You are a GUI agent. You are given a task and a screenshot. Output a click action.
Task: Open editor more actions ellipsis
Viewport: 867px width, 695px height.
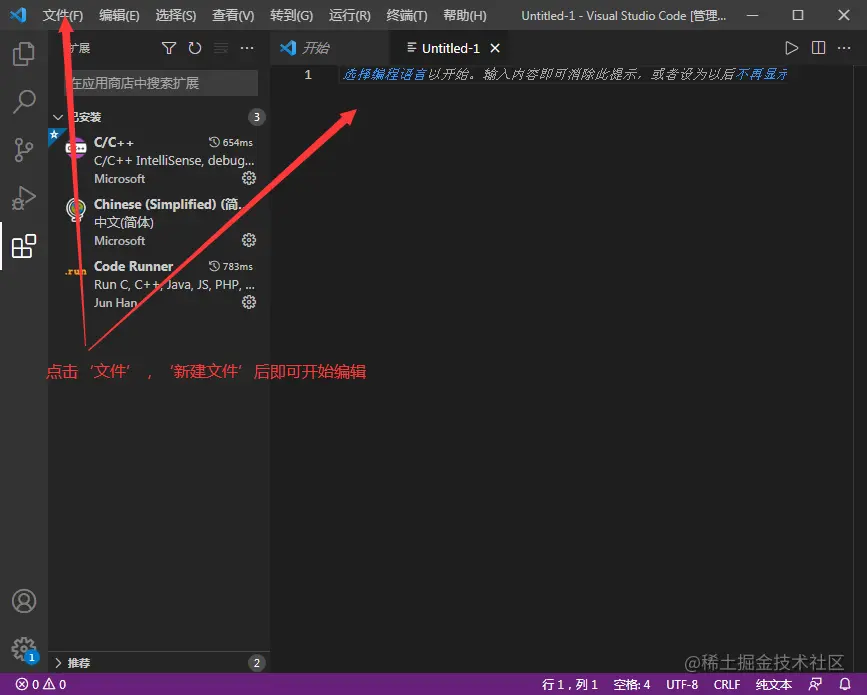pos(844,48)
